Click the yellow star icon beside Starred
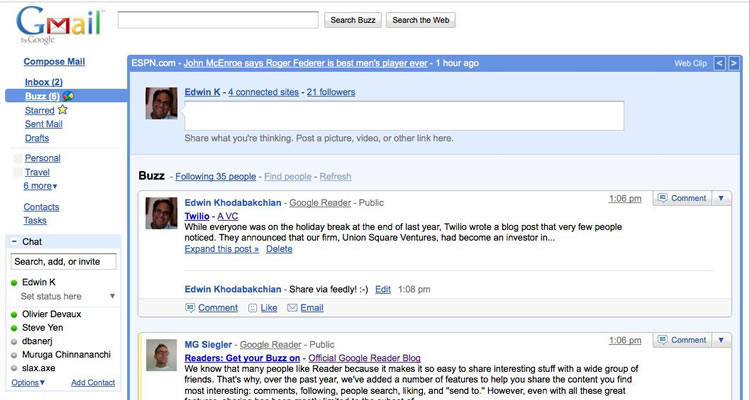Screen dimensions: 750x400 click(63, 110)
